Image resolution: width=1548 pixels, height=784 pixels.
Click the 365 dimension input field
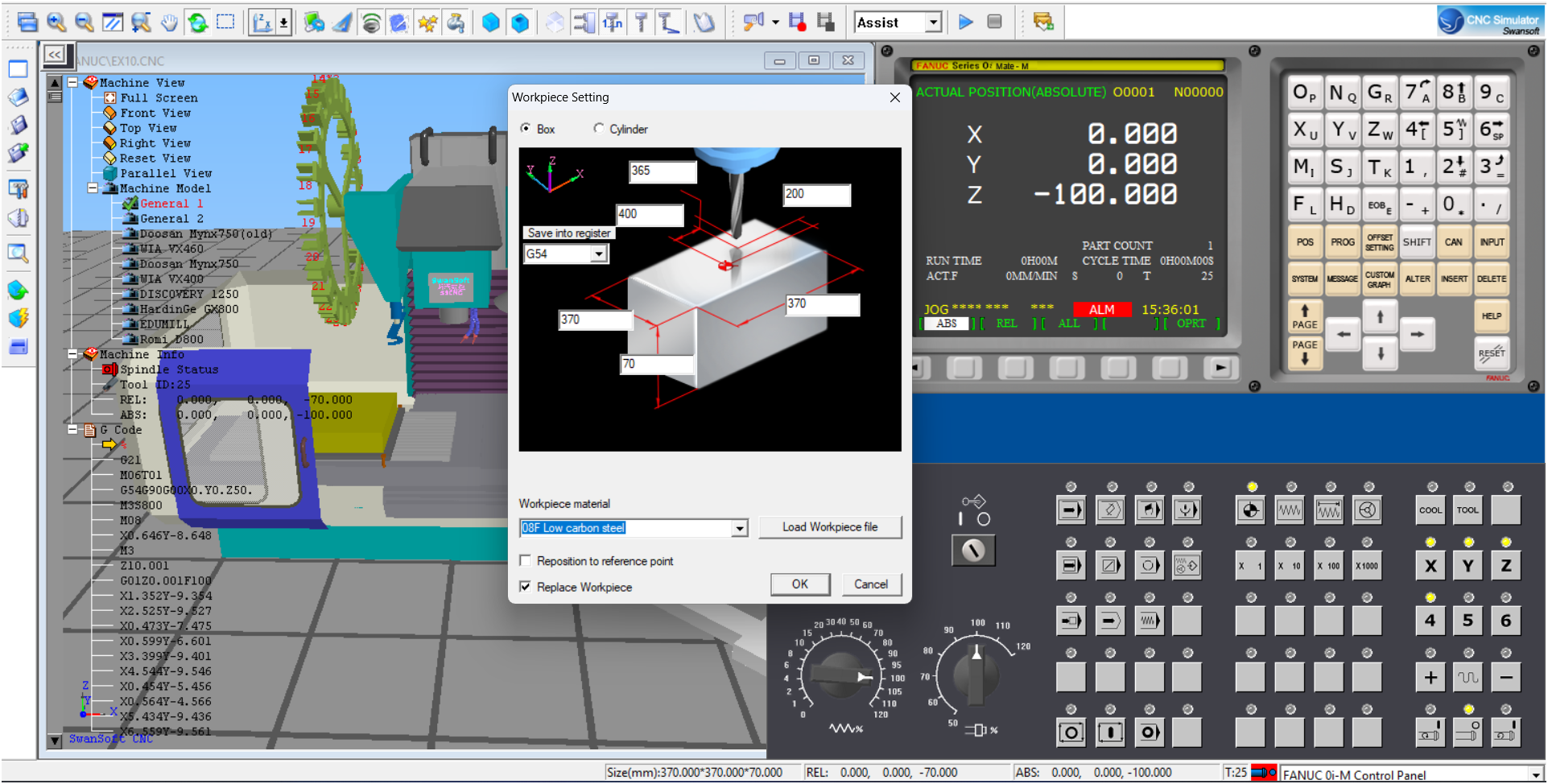[663, 171]
